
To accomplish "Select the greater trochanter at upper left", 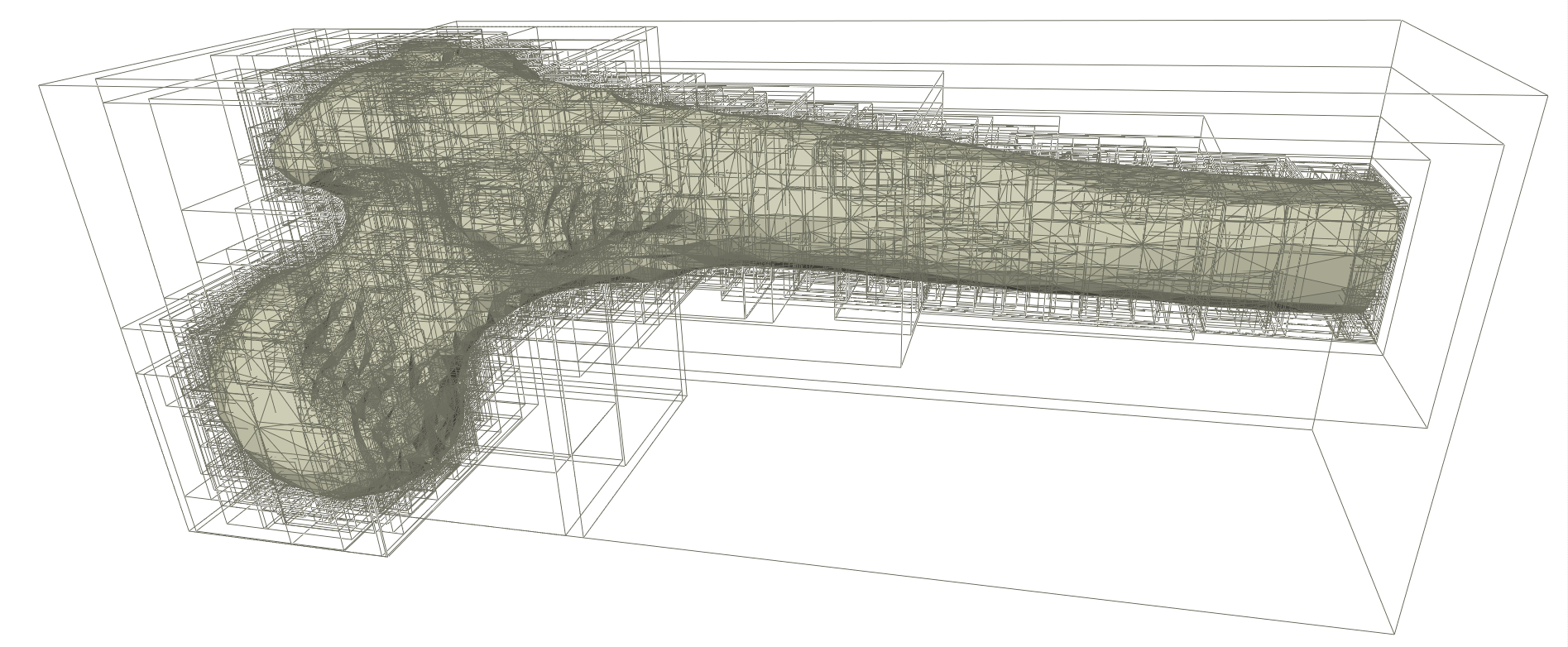I will coord(372,116).
